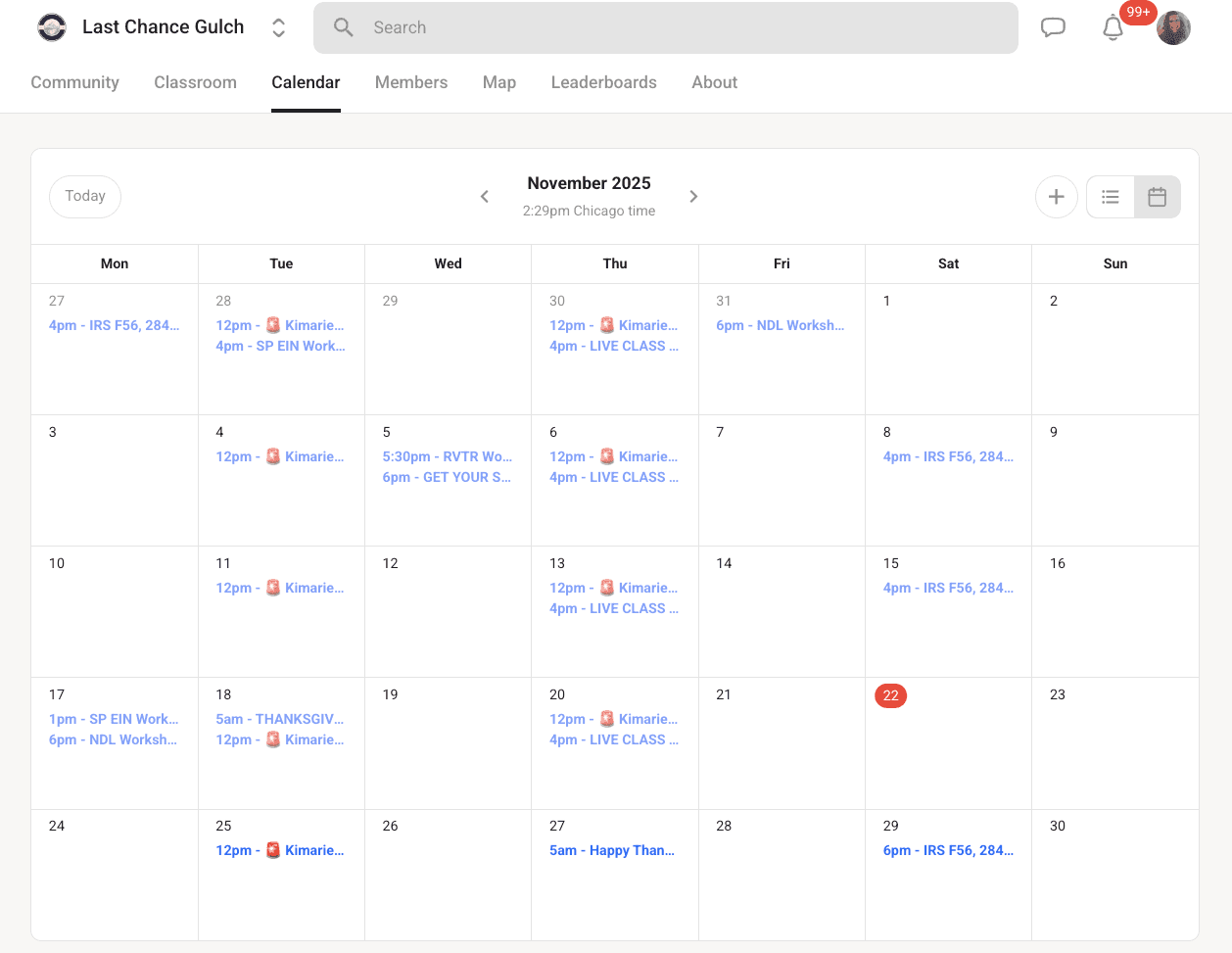Go to previous month with left chevron
1232x953 pixels.
pos(484,196)
